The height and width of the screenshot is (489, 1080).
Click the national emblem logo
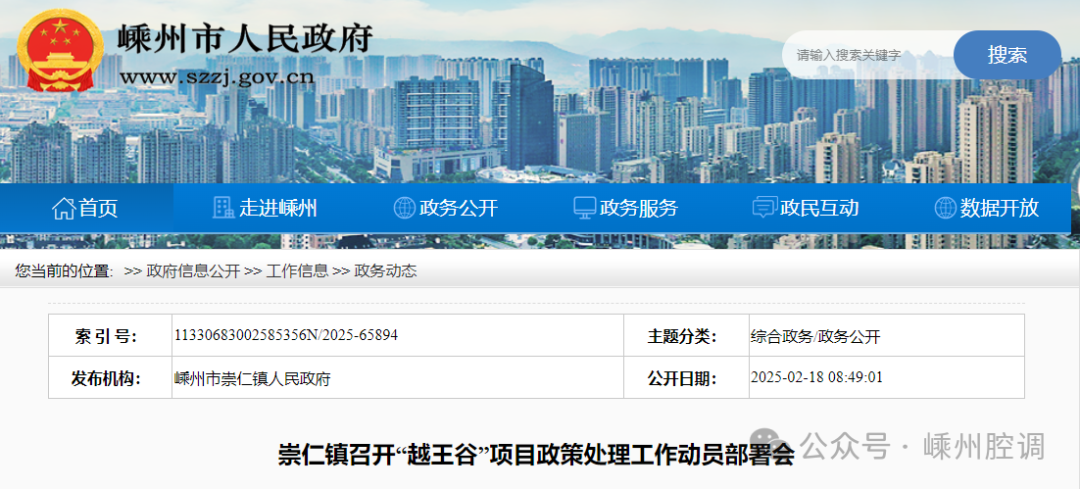coord(63,51)
